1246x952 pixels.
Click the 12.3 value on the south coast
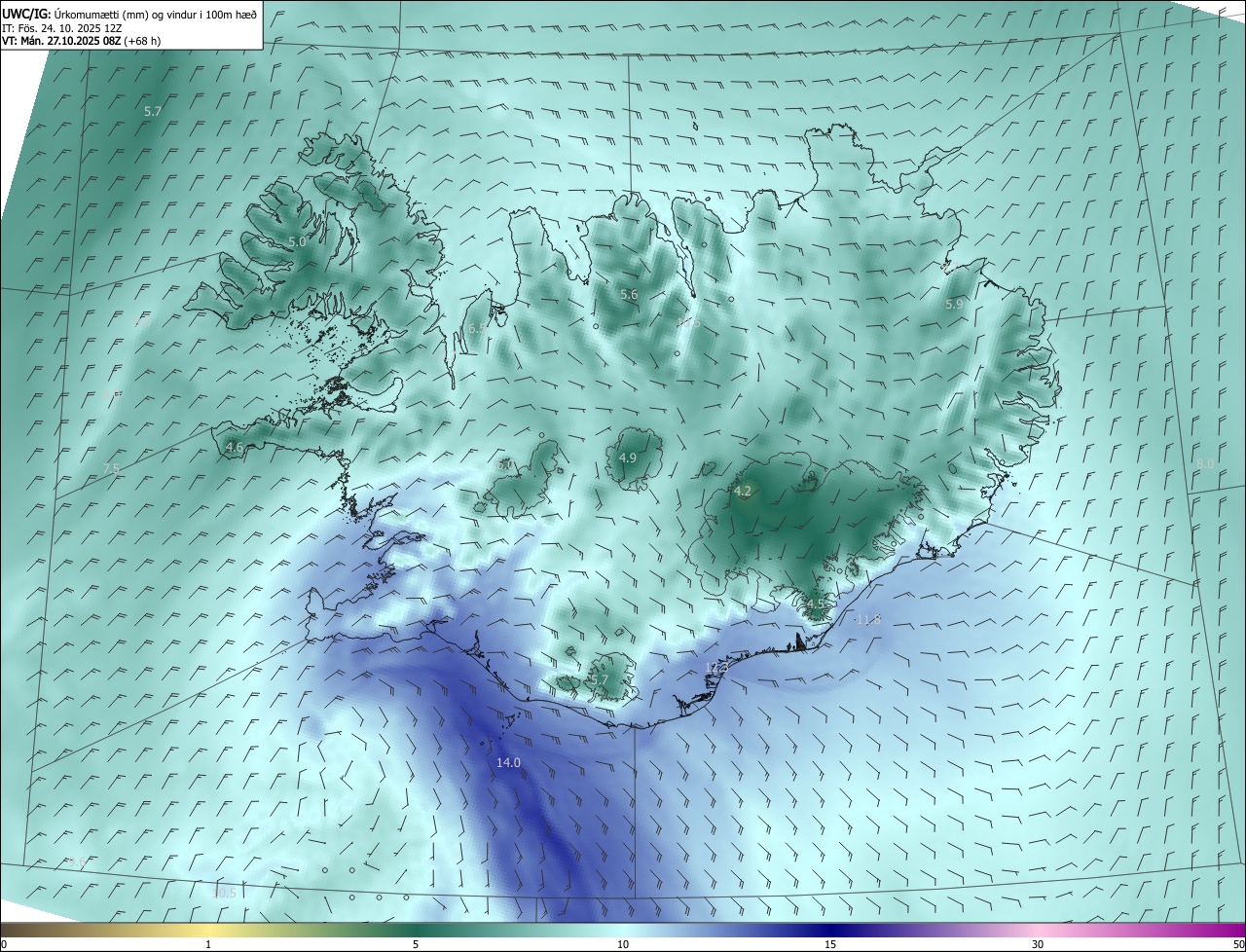[x=716, y=668]
